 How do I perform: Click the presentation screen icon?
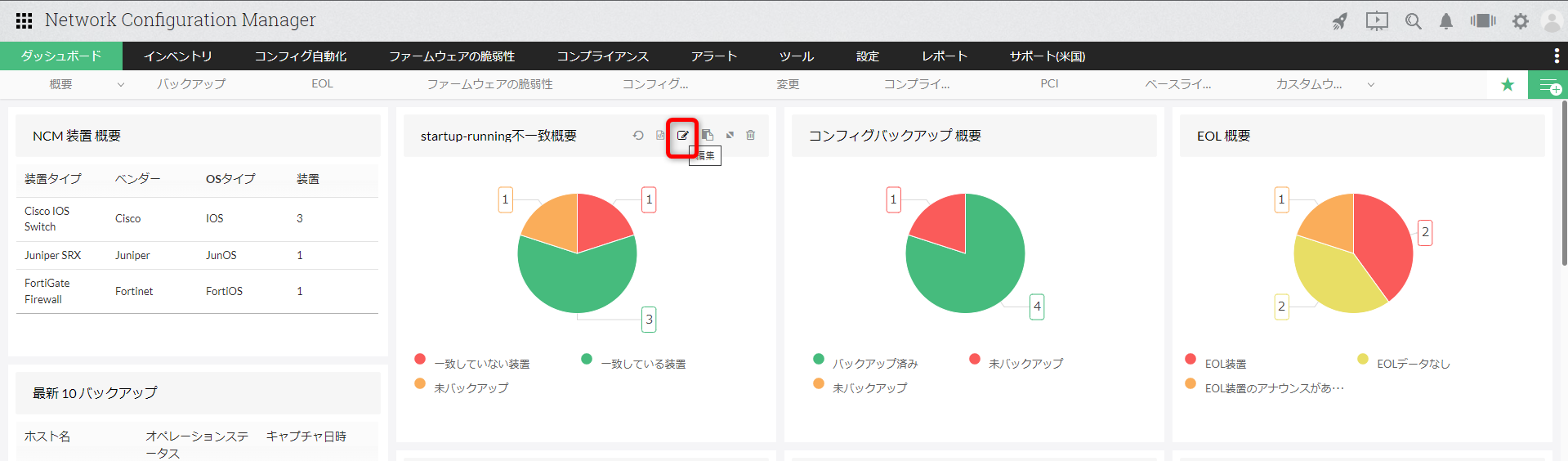(1377, 21)
